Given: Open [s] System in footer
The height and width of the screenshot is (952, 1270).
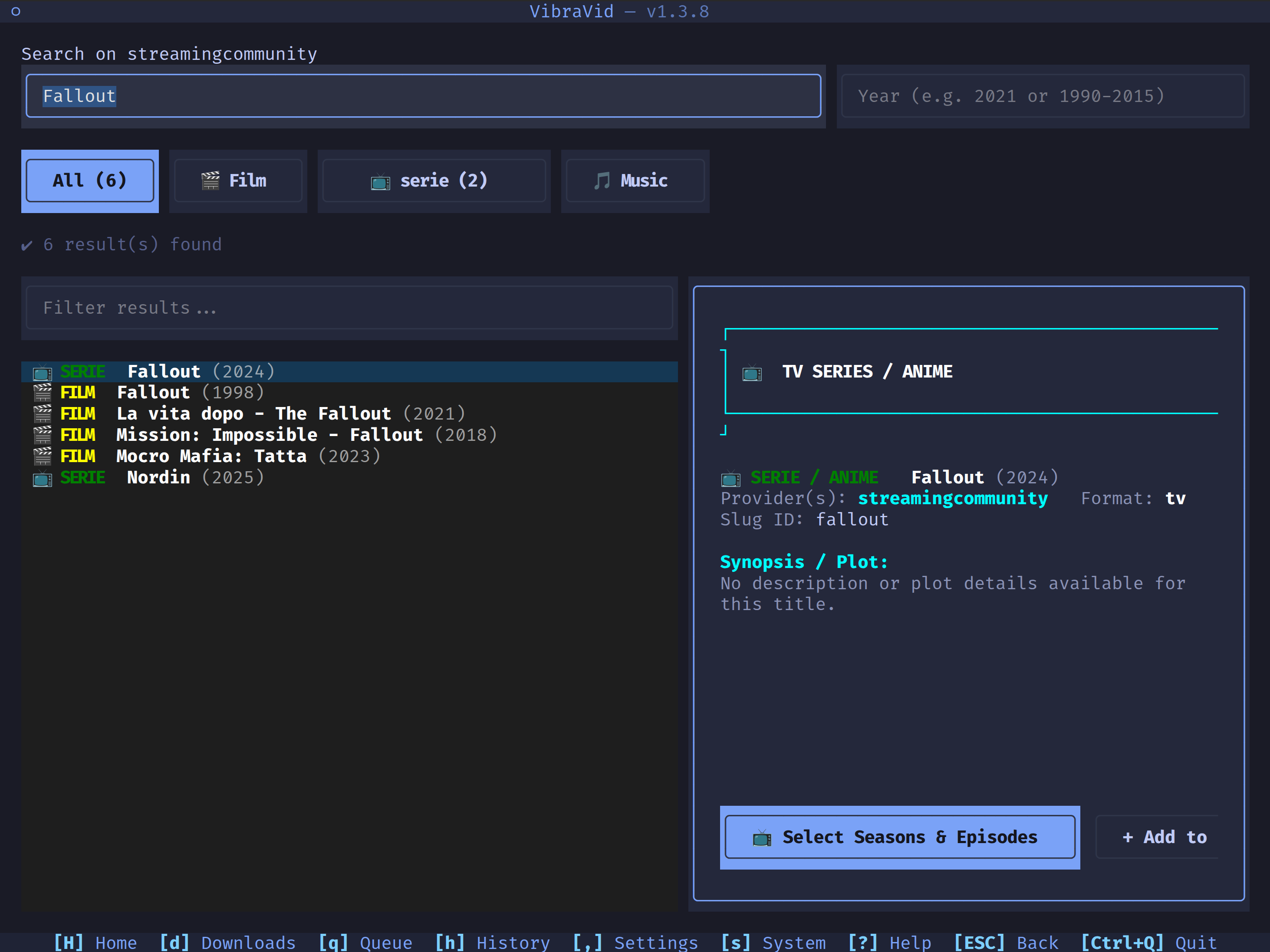Looking at the screenshot, I should coord(773,942).
